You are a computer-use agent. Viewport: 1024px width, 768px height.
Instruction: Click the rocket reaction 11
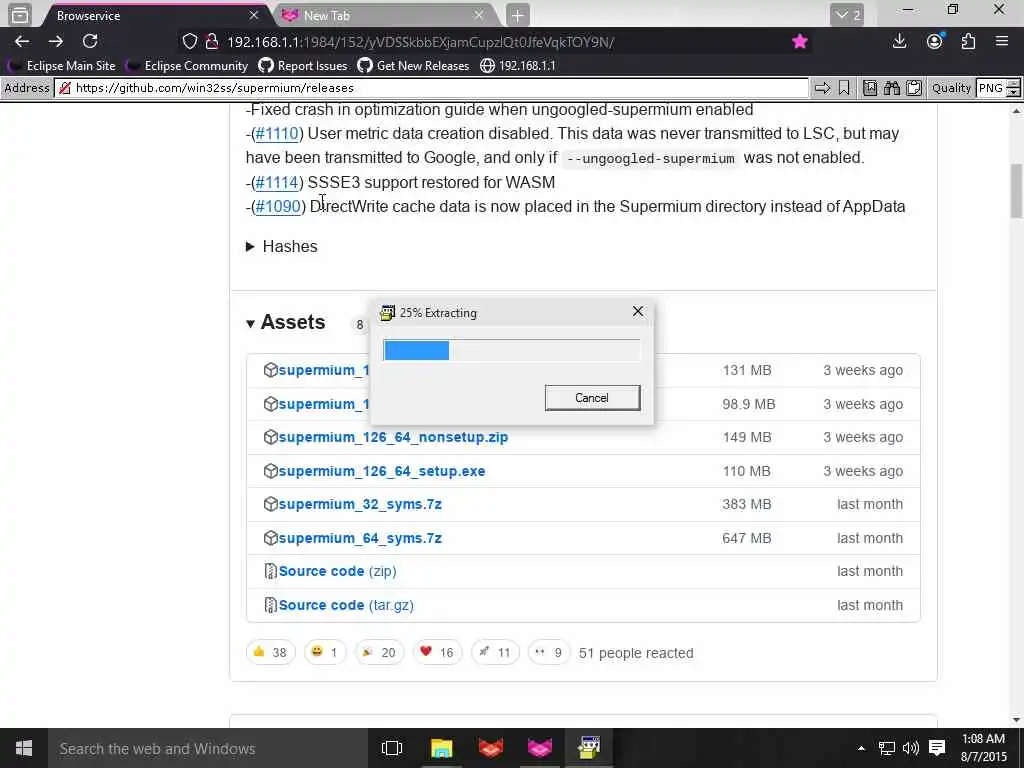494,652
